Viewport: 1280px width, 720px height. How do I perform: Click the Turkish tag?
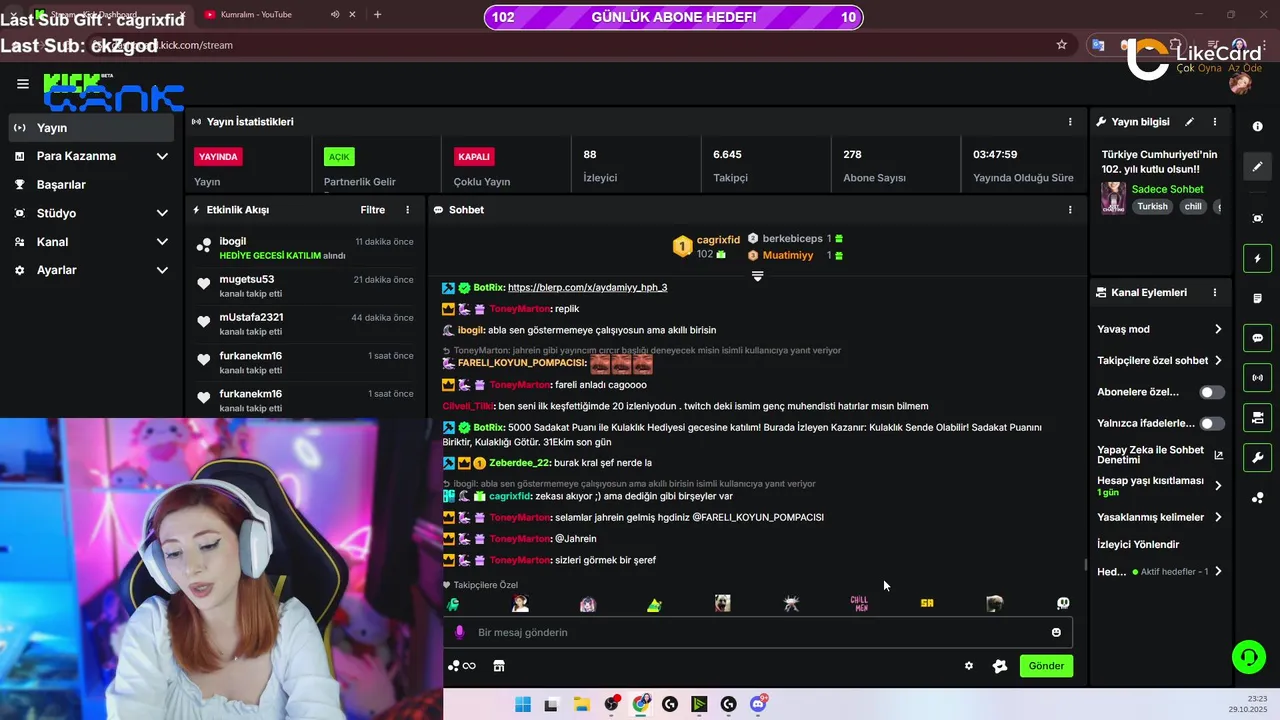[x=1152, y=207]
